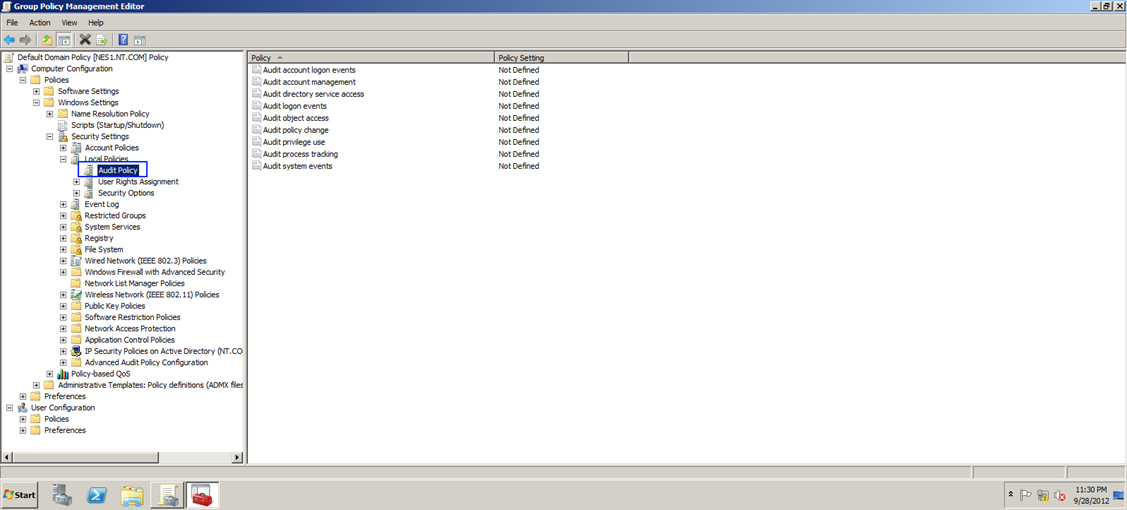The height and width of the screenshot is (510, 1127).
Task: Click the Audit account logon events icon
Action: [x=257, y=70]
